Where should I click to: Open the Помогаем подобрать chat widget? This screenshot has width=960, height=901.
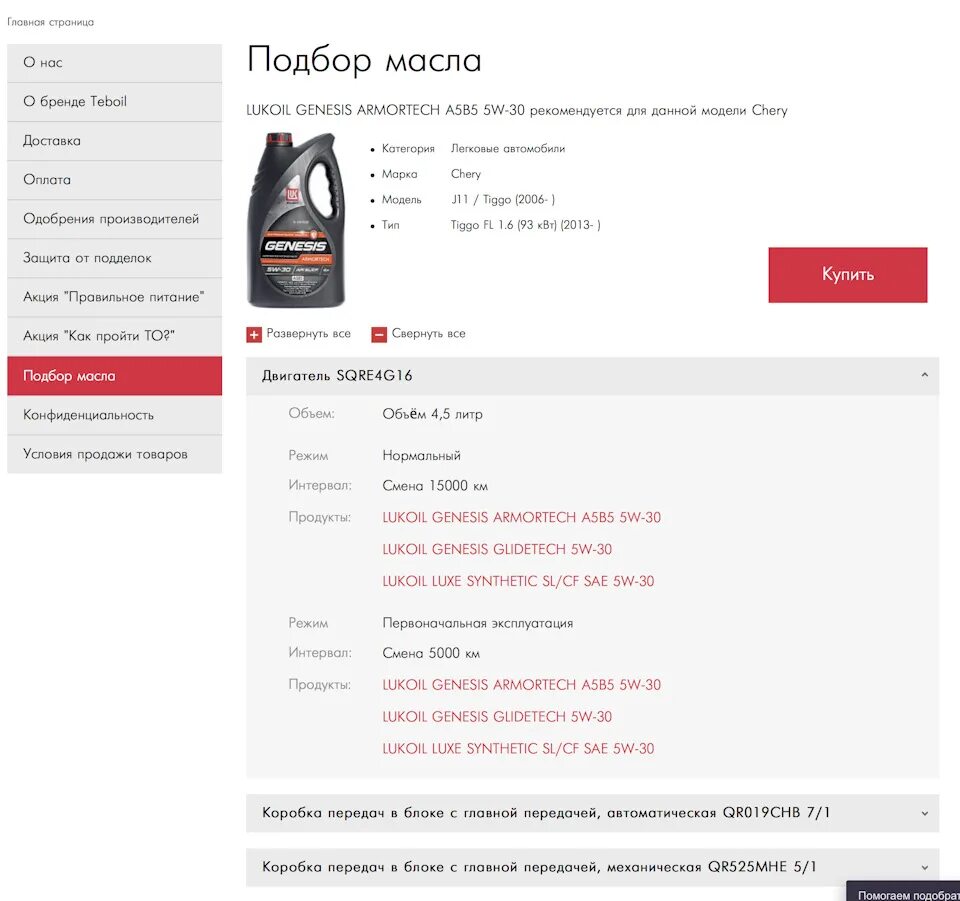[x=903, y=891]
